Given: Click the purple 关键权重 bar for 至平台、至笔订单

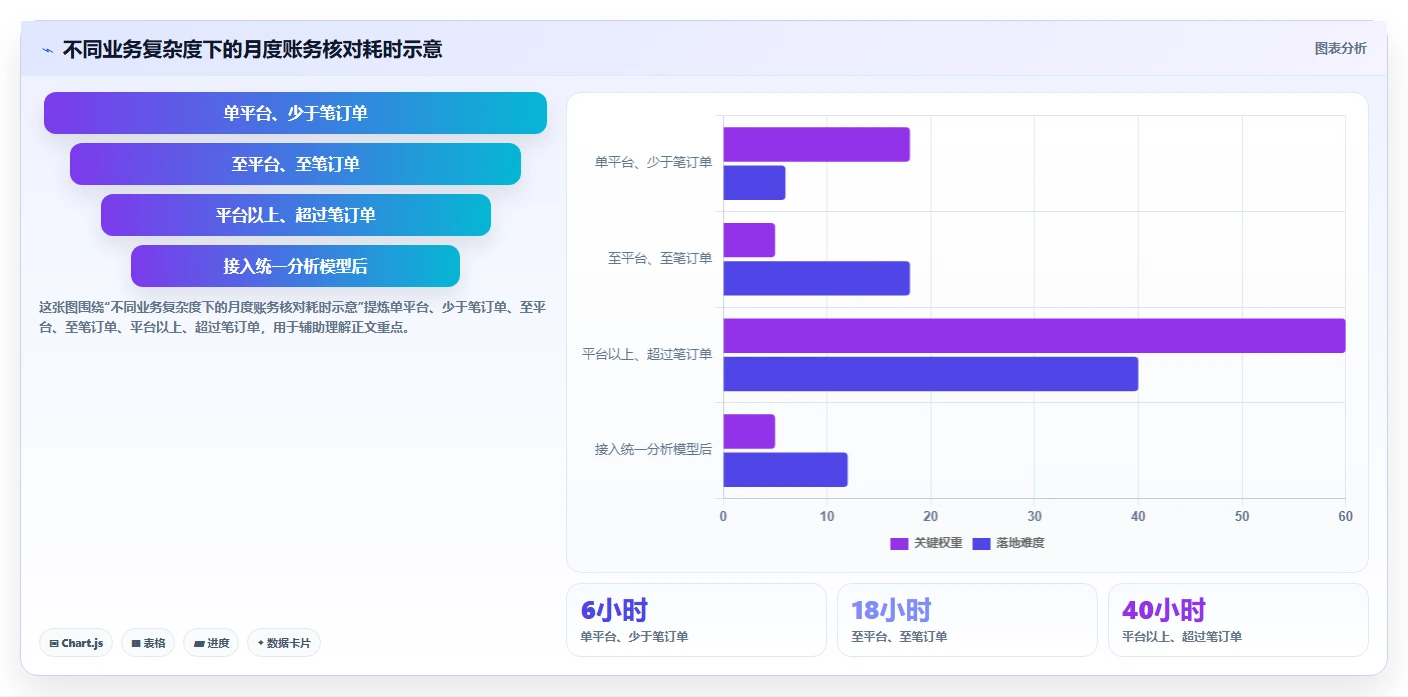Looking at the screenshot, I should [x=749, y=240].
